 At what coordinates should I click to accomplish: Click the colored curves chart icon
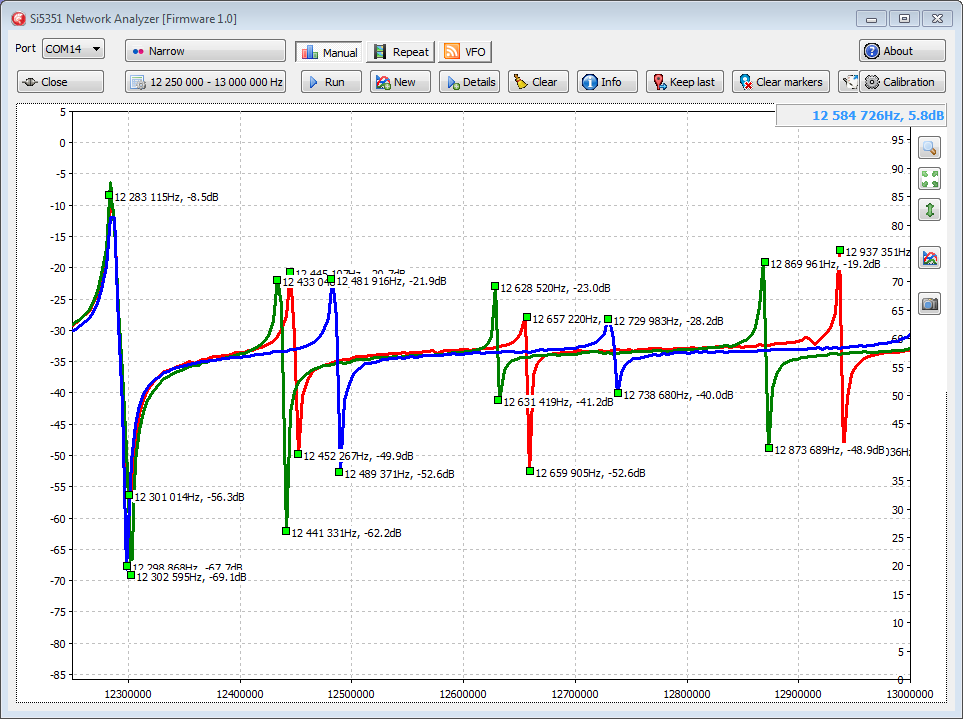tap(930, 258)
